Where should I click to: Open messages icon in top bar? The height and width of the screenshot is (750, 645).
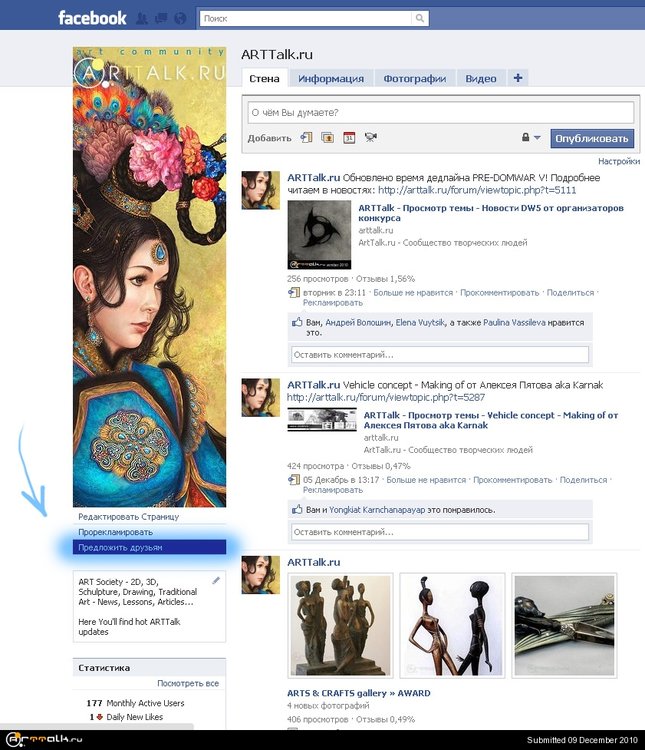(x=161, y=18)
